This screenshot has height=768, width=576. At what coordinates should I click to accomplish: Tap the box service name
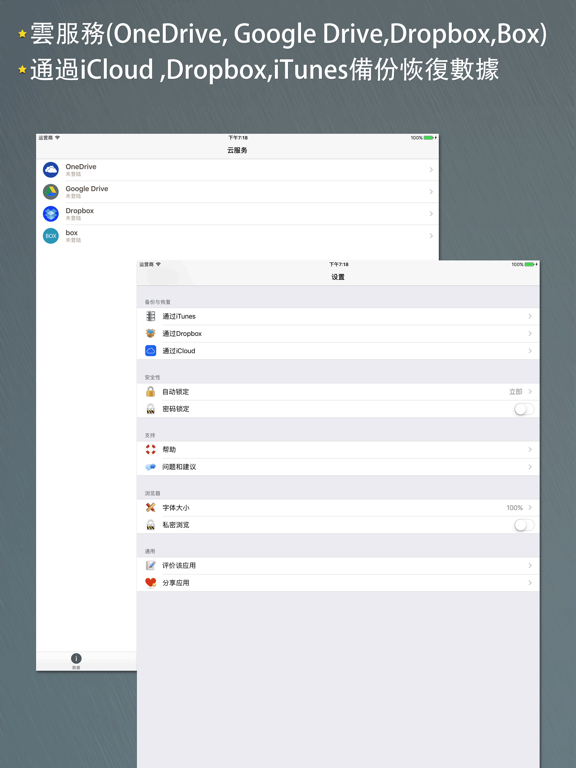[x=72, y=233]
